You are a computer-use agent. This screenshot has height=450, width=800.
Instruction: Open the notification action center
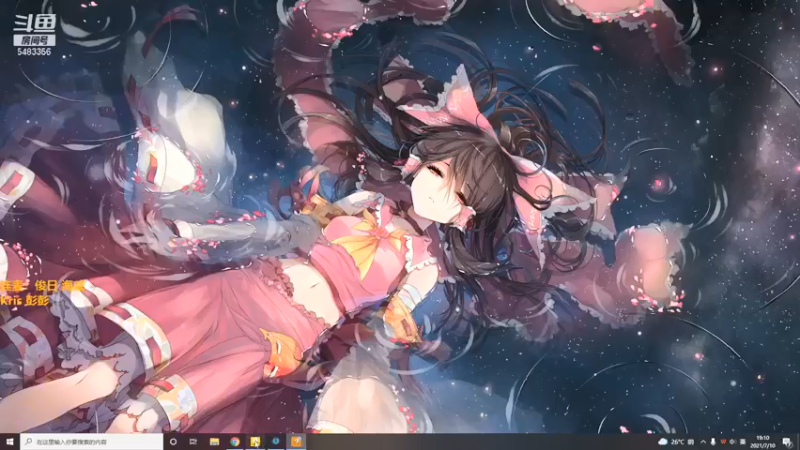coord(787,442)
